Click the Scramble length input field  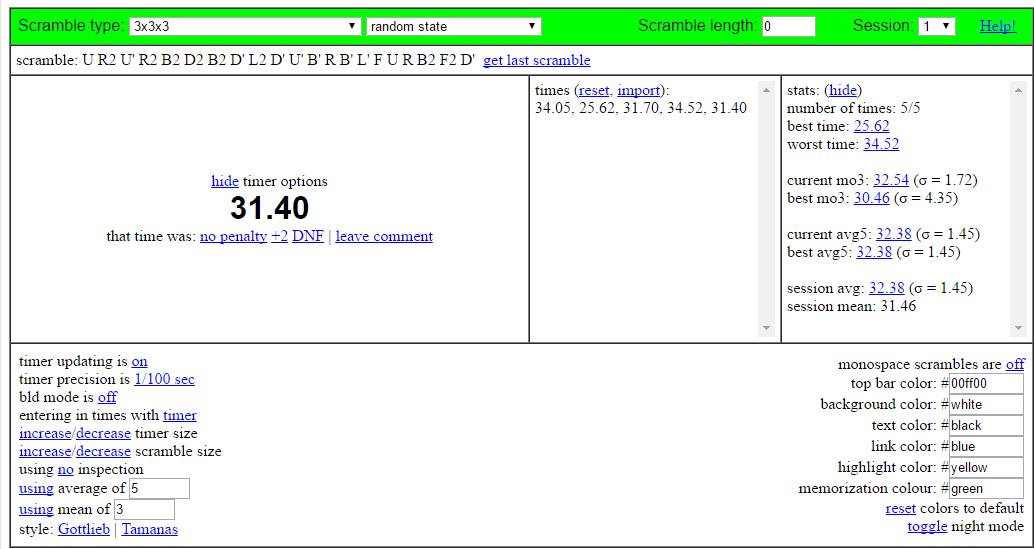point(789,26)
